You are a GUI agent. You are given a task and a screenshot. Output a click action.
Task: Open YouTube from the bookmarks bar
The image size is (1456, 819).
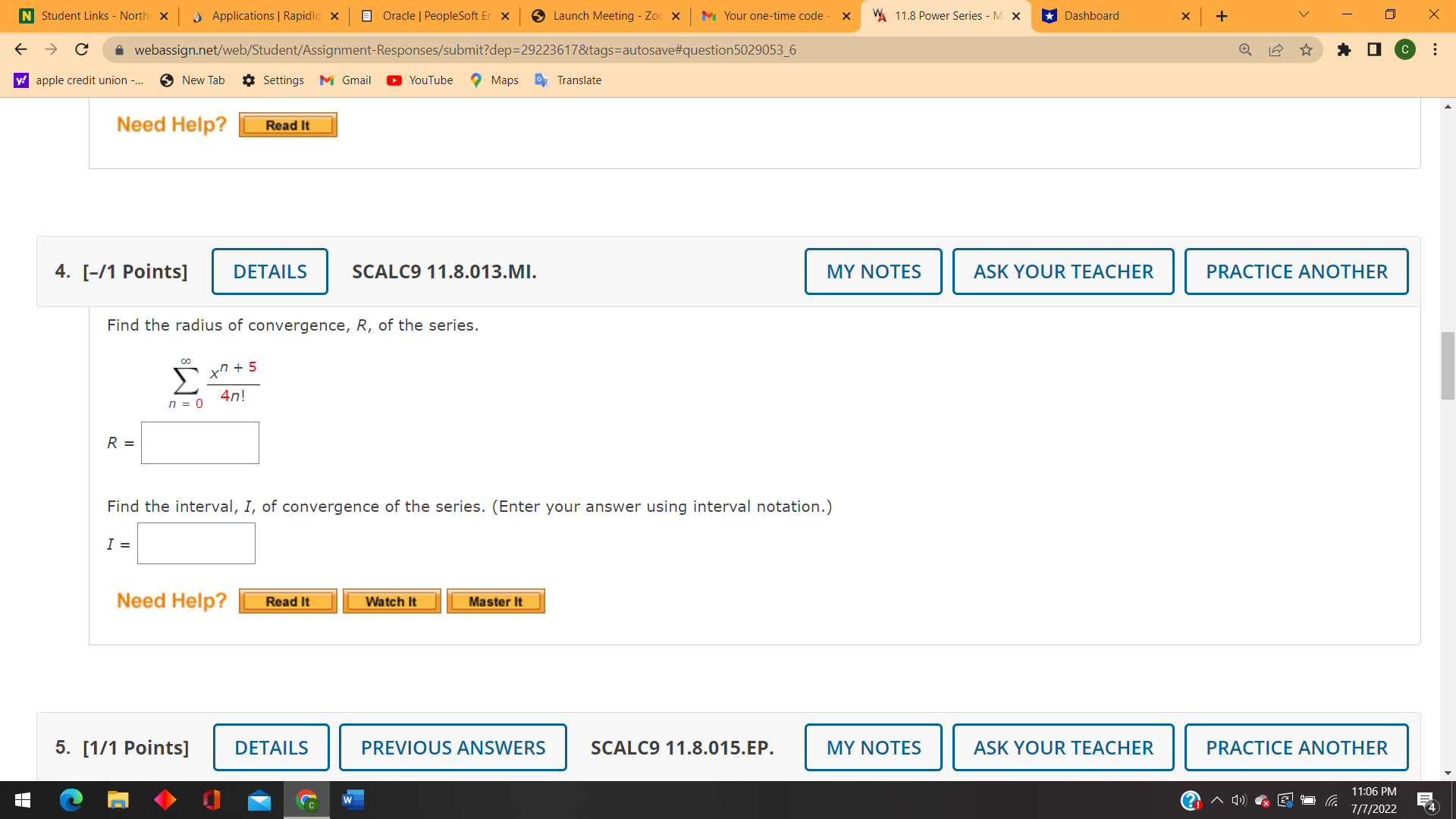[x=419, y=80]
